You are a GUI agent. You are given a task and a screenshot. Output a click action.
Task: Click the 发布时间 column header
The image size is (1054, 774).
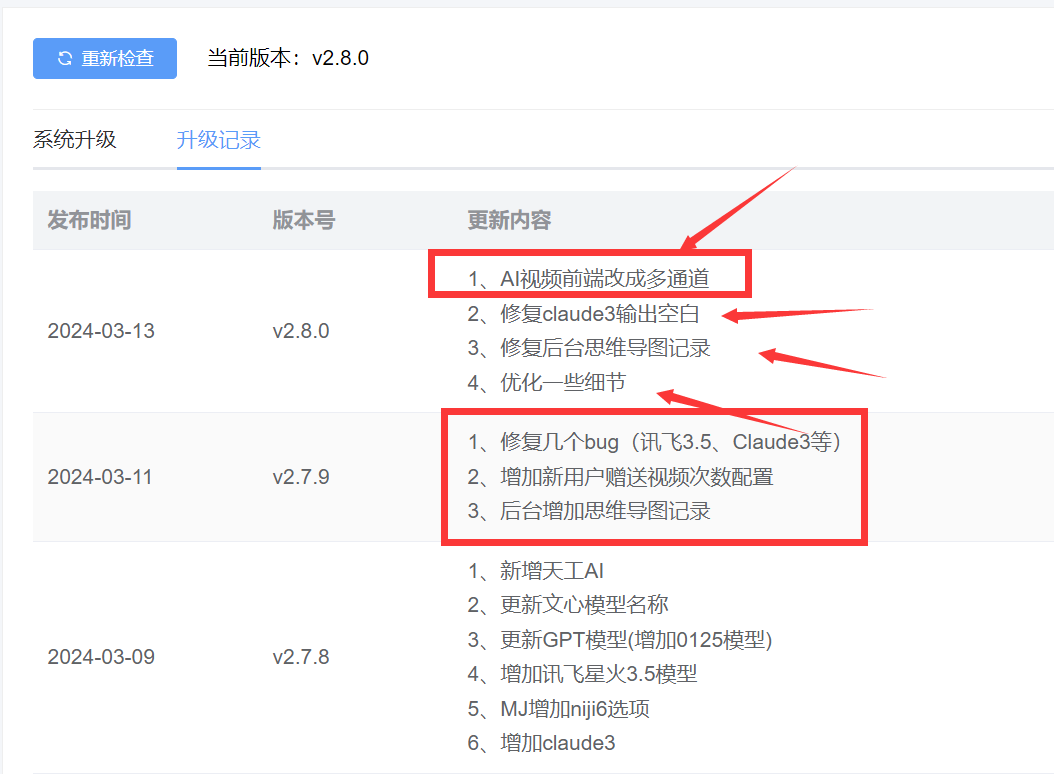coord(89,220)
